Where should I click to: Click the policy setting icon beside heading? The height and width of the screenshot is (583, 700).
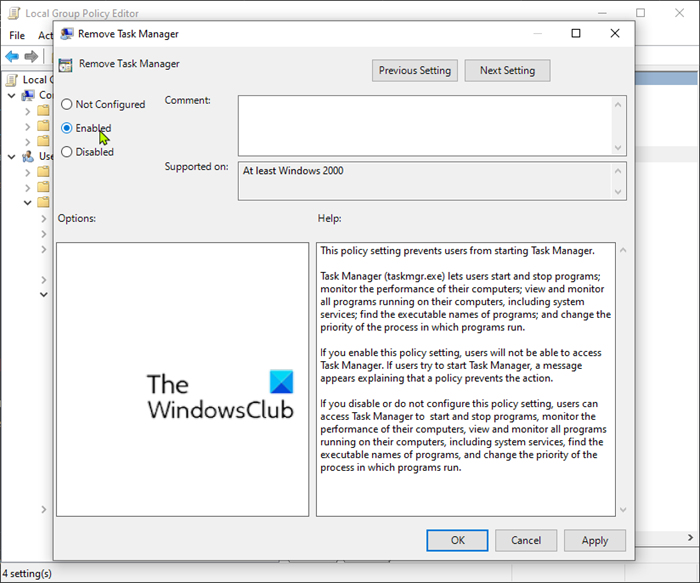coord(65,65)
